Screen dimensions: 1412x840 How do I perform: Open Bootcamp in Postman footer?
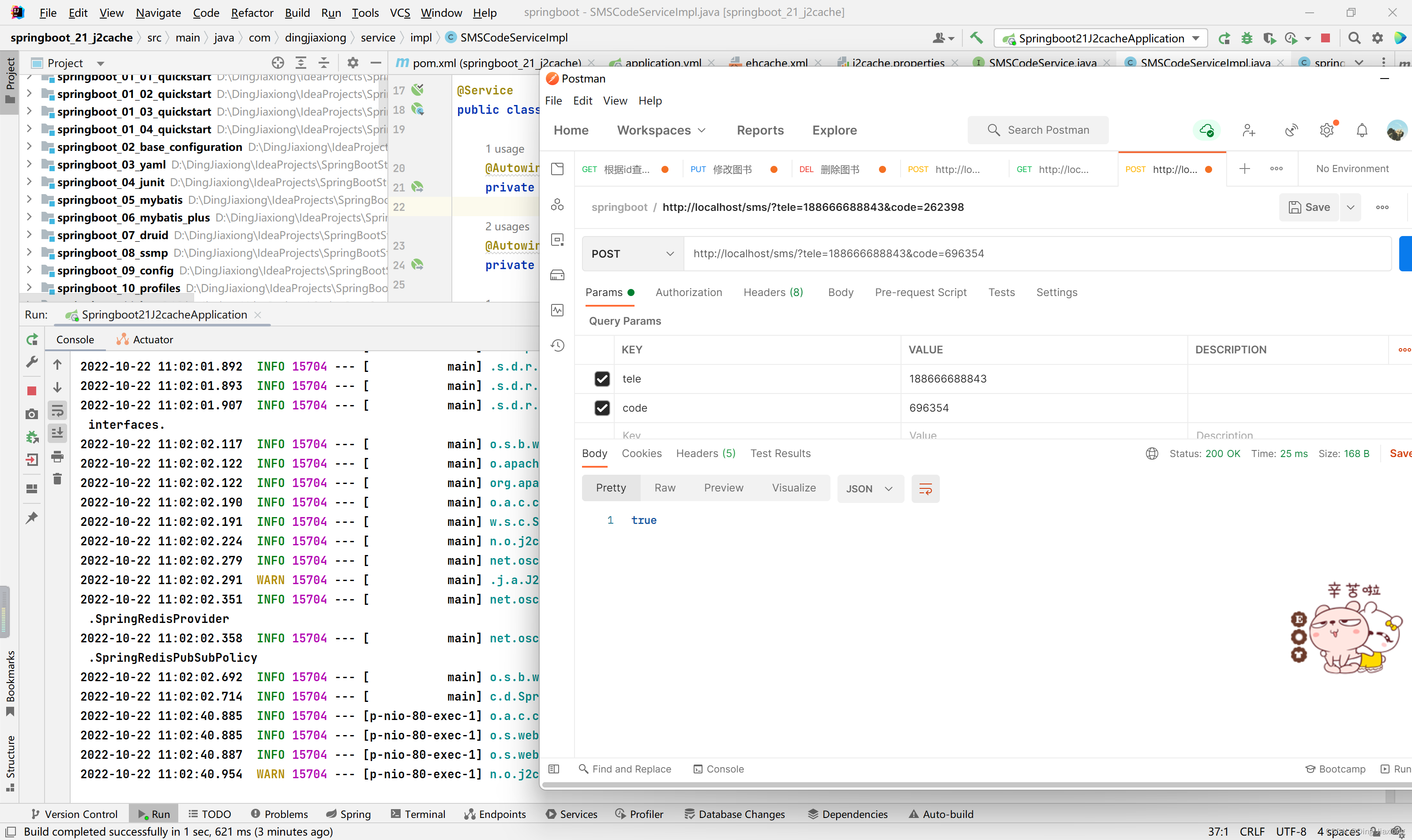[x=1335, y=769]
